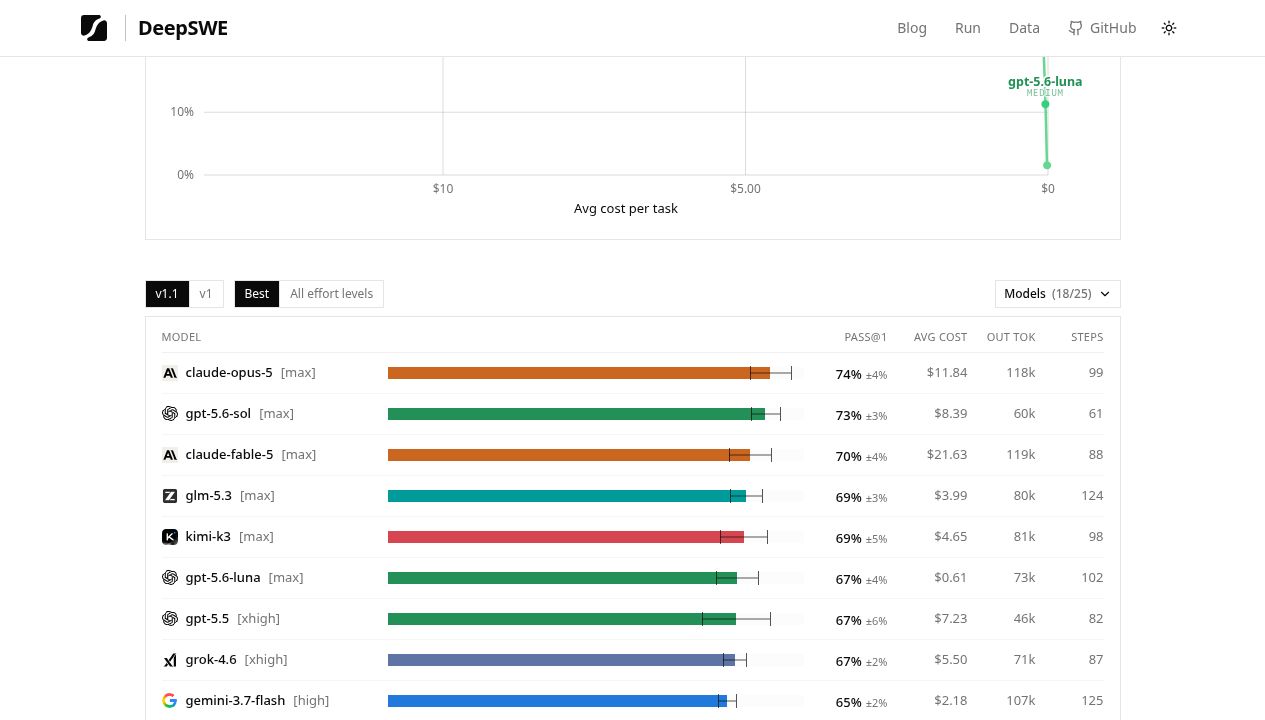
Task: Click the Z icon beside glm-5.3
Action: pos(169,496)
